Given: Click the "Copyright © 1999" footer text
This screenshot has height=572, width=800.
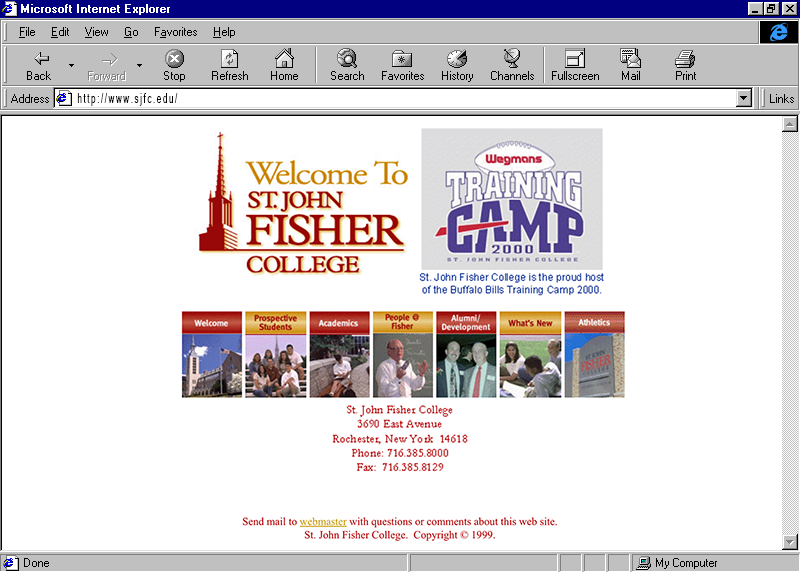Looking at the screenshot, I should (x=454, y=535).
